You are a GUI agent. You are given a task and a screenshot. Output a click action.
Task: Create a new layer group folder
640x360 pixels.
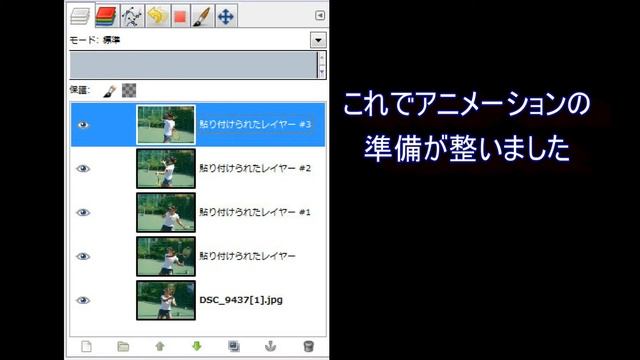tap(123, 347)
